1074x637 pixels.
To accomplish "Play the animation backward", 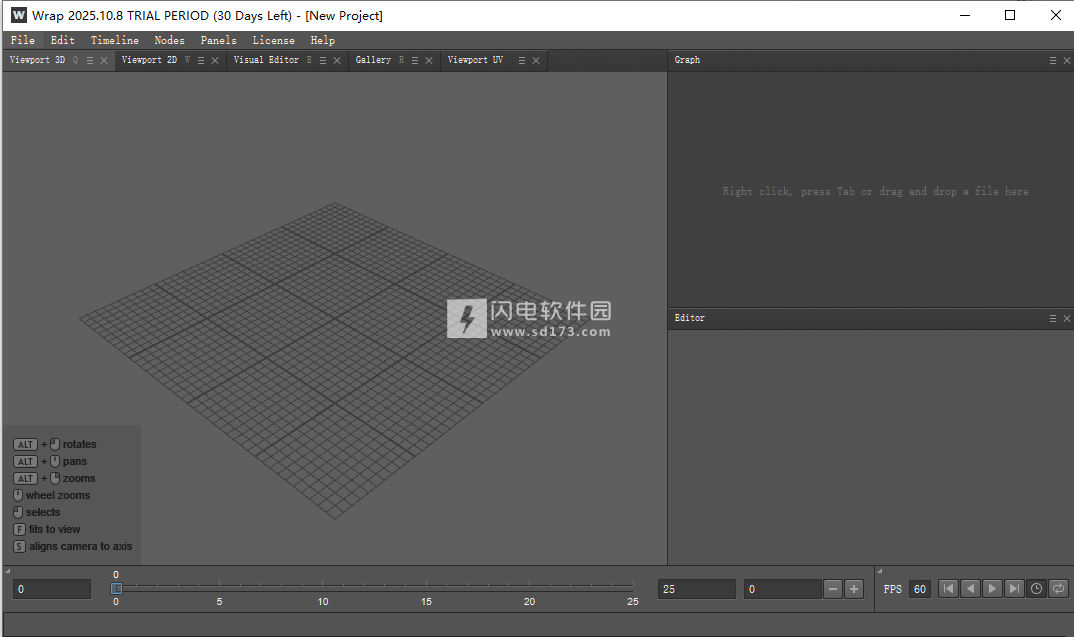I will tap(970, 589).
